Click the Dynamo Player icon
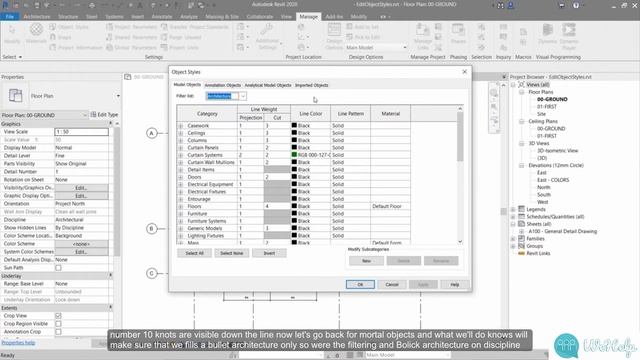The height and width of the screenshot is (360, 640). point(569,30)
